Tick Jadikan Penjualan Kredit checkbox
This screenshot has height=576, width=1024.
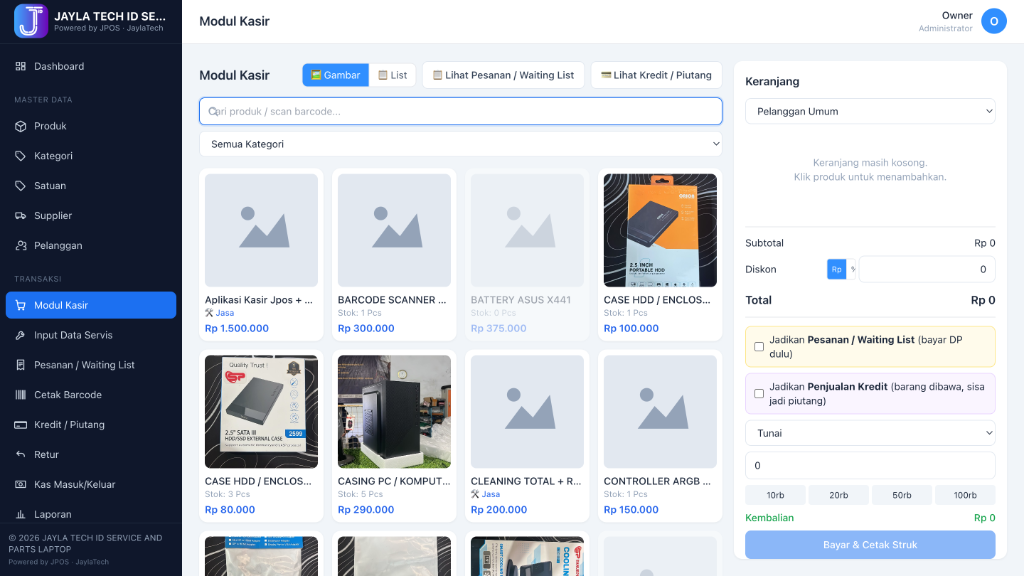click(759, 394)
